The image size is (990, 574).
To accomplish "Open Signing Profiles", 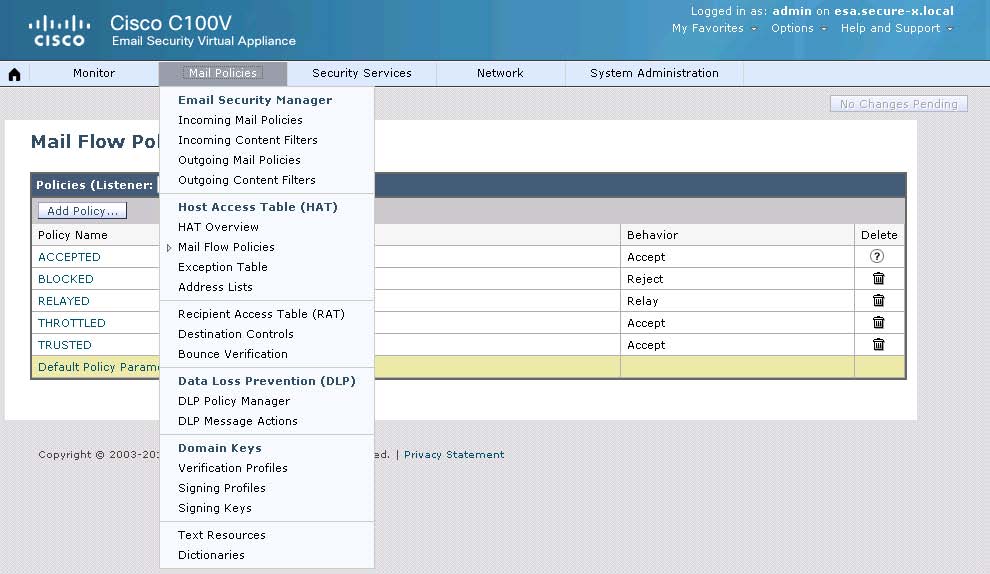I will click(x=222, y=488).
